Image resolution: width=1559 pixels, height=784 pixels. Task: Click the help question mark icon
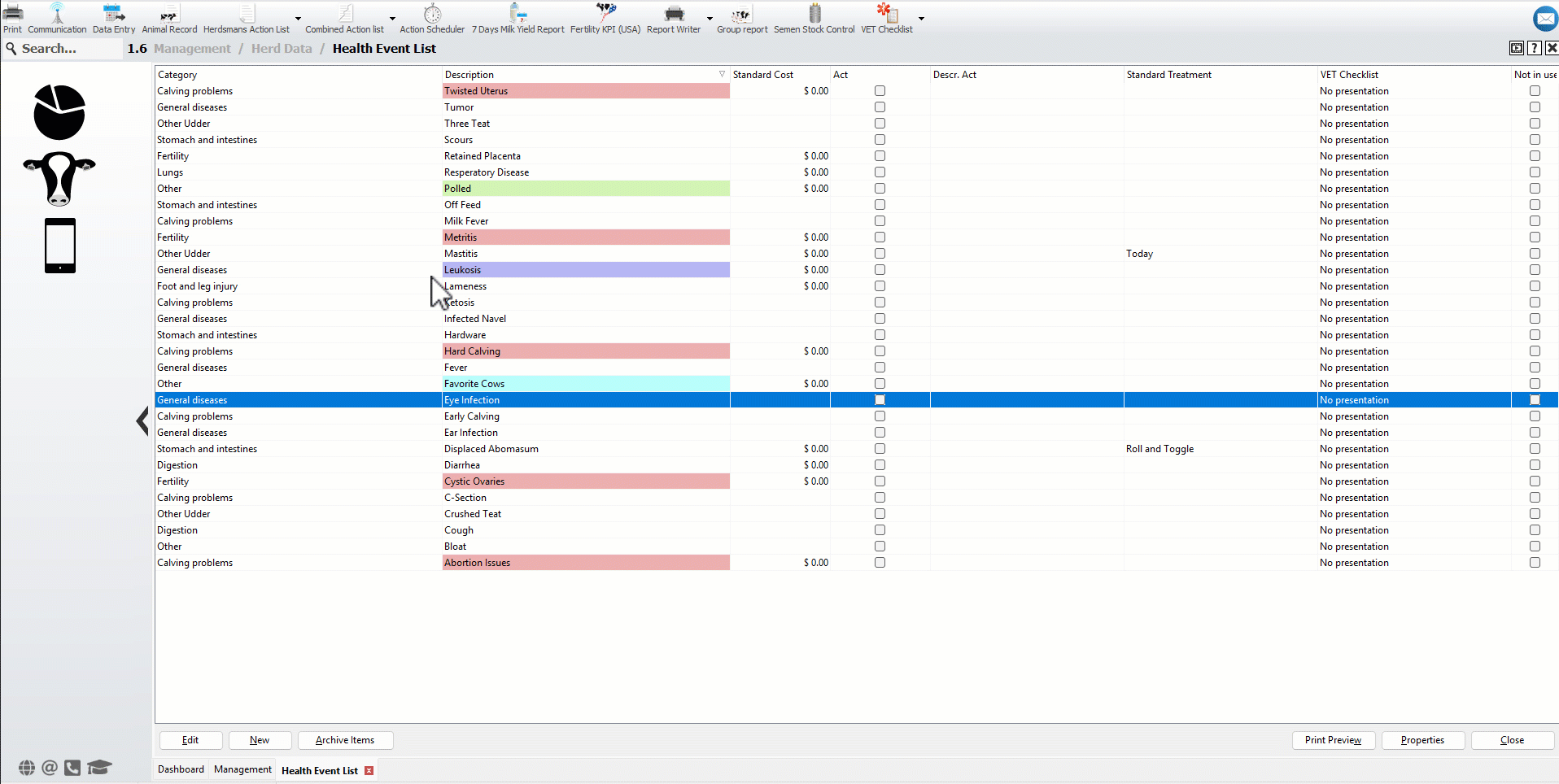click(x=1534, y=48)
